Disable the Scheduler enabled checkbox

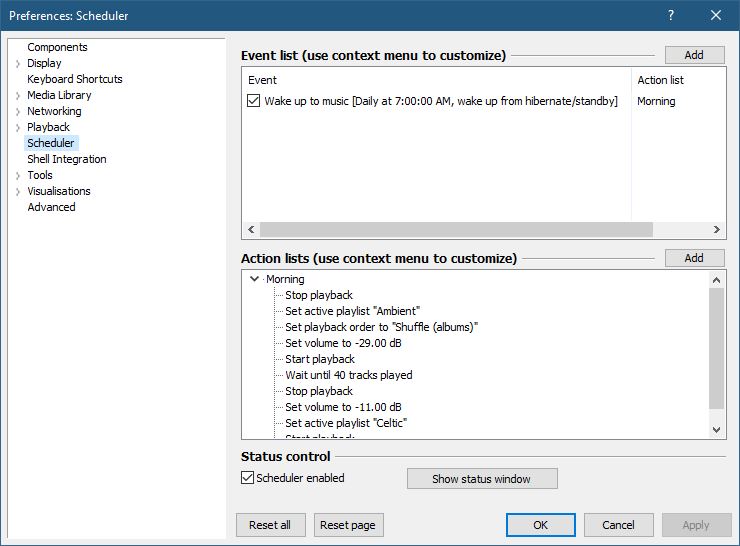(248, 478)
